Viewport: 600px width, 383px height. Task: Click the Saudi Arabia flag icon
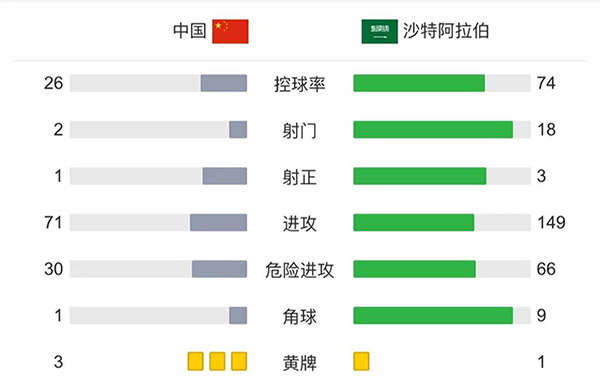pos(380,31)
